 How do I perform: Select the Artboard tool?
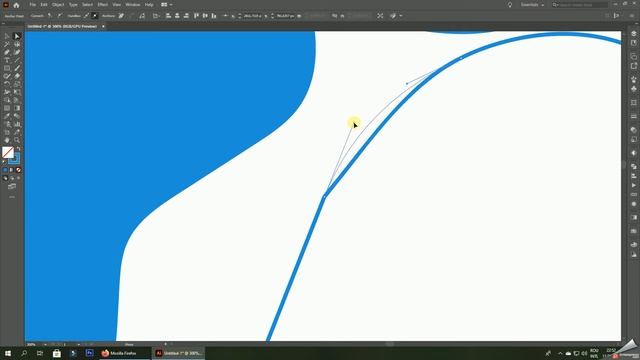click(7, 132)
